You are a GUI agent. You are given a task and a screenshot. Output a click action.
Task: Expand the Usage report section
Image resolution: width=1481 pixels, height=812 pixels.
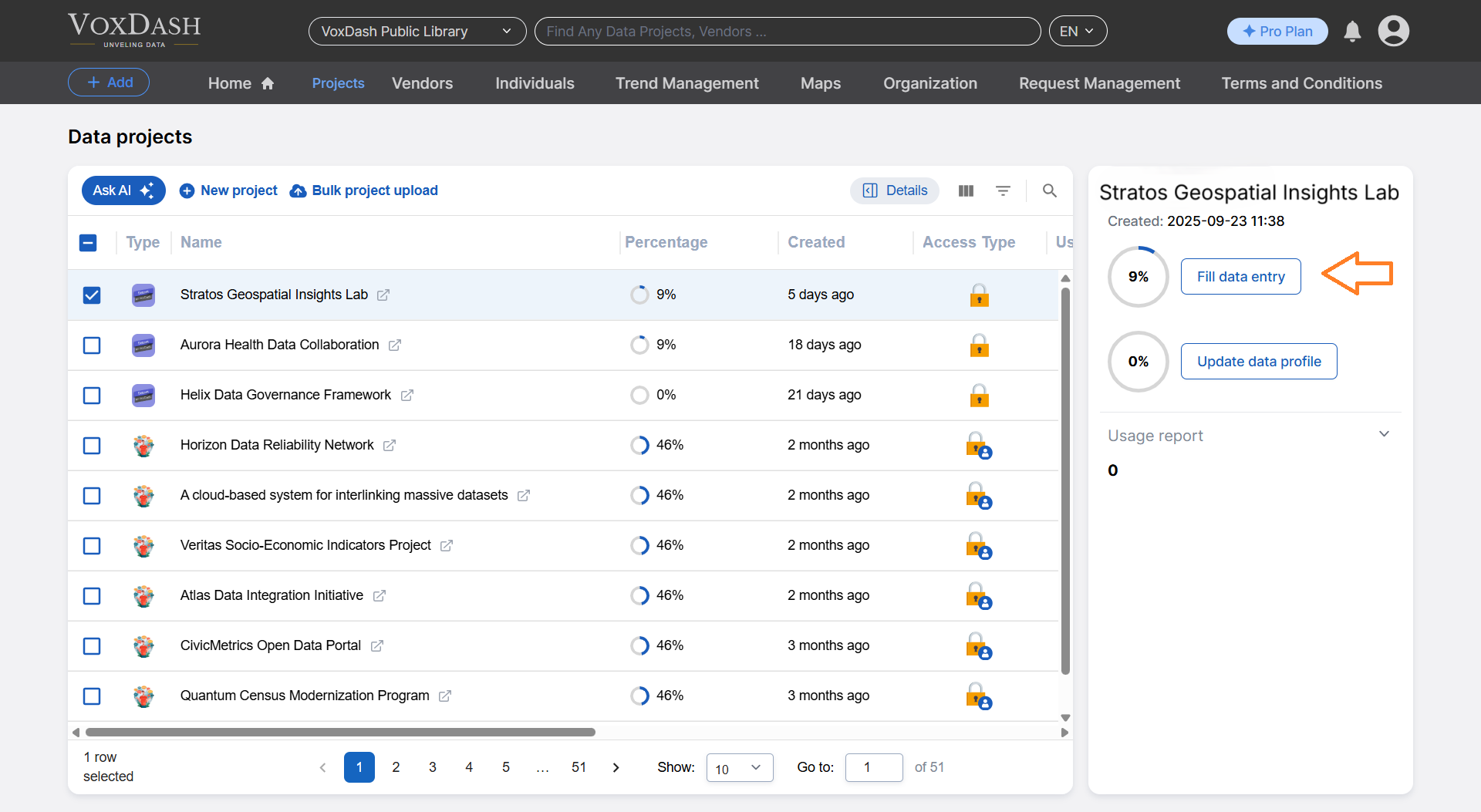coord(1384,434)
